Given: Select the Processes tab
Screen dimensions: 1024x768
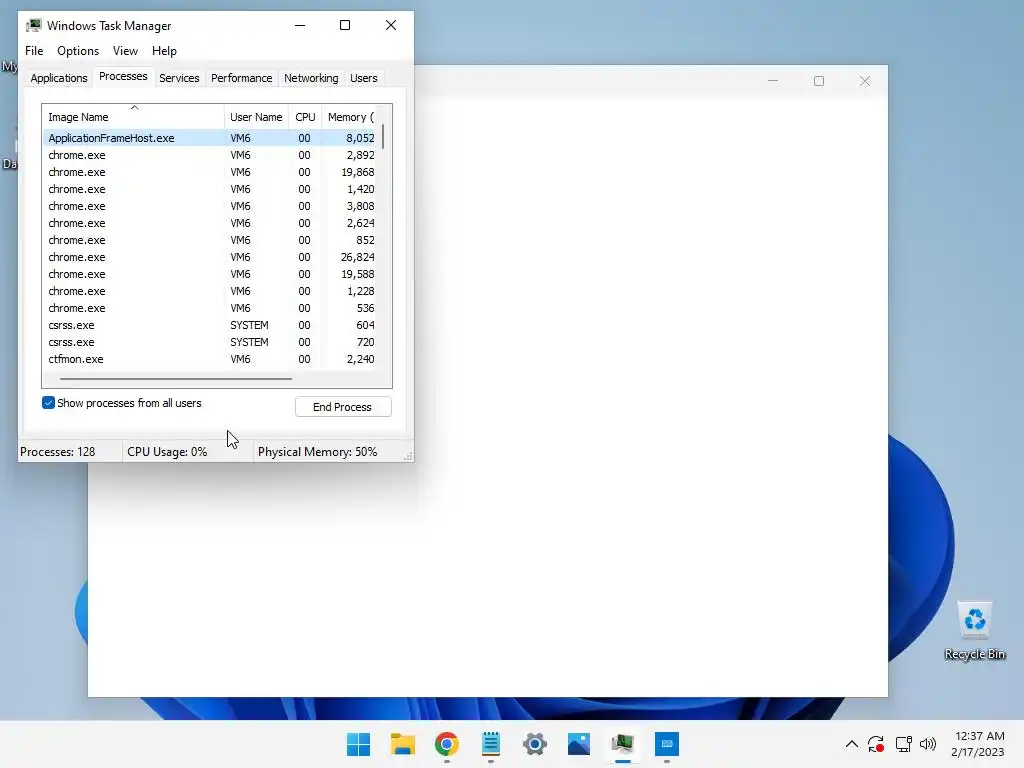Looking at the screenshot, I should point(123,76).
